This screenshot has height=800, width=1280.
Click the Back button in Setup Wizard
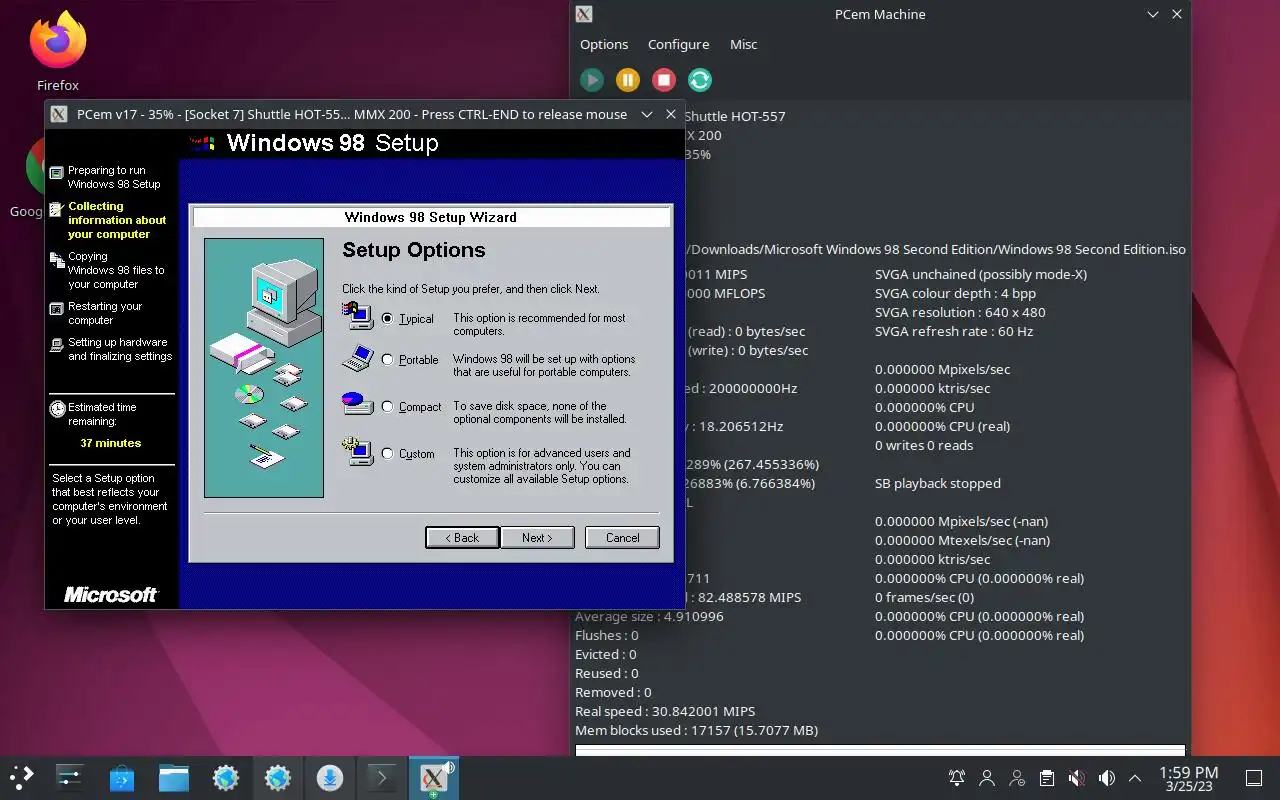(x=462, y=538)
